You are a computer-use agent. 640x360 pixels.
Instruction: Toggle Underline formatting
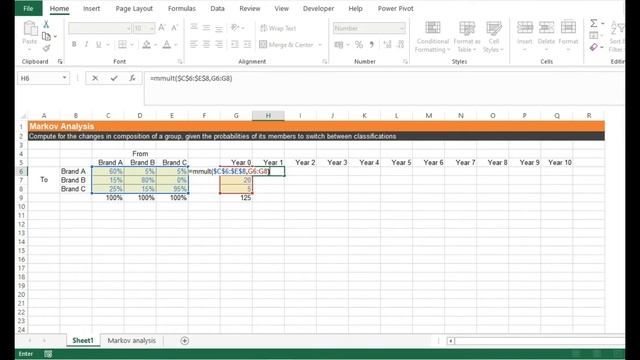point(98,44)
